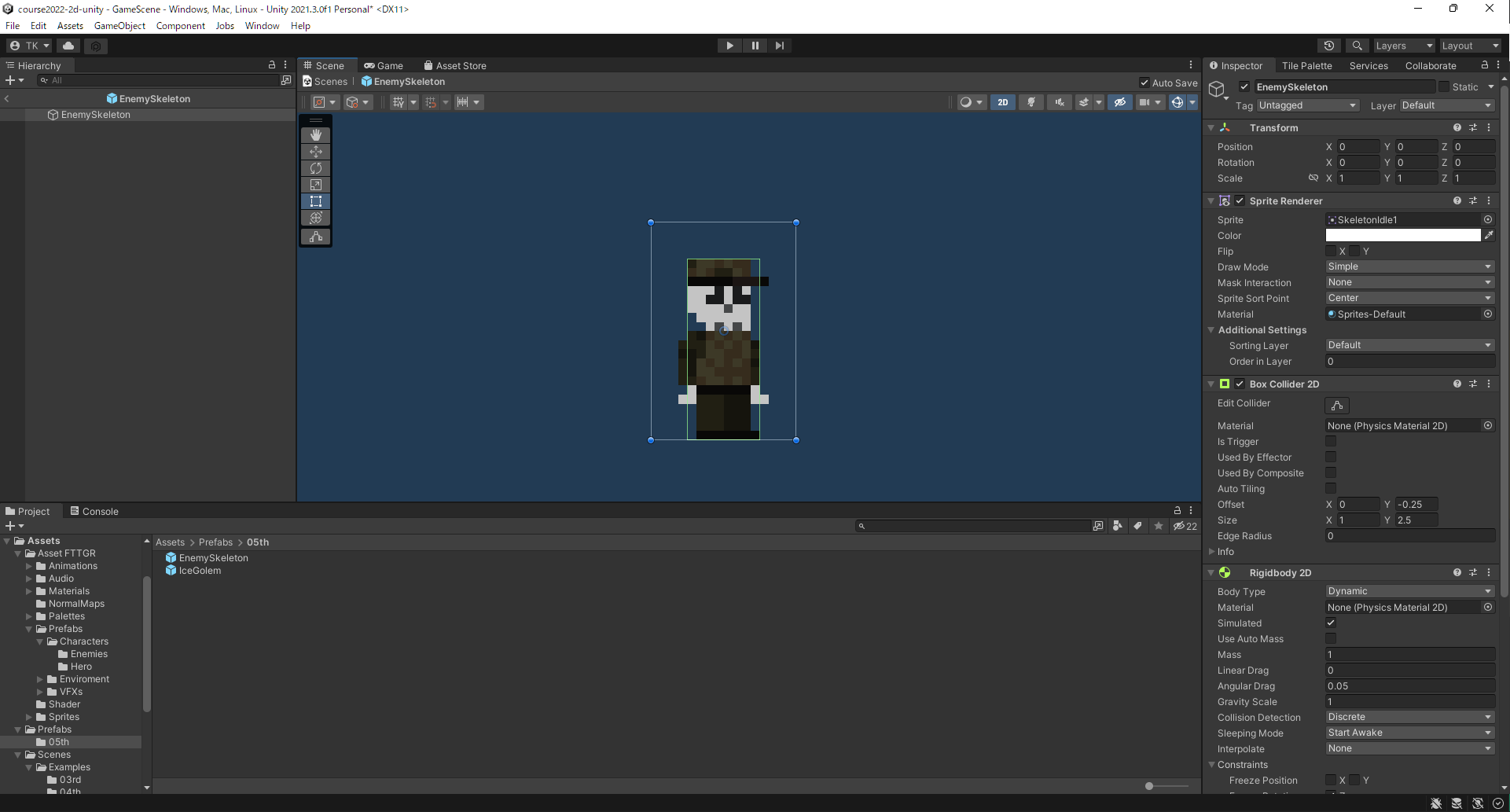The height and width of the screenshot is (812, 1510).
Task: Open the GameObject menu
Action: [119, 26]
